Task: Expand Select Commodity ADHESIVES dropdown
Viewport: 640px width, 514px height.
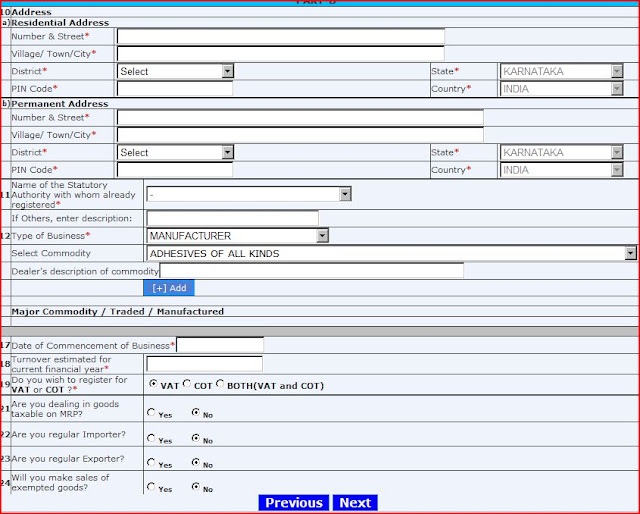Action: (x=391, y=254)
